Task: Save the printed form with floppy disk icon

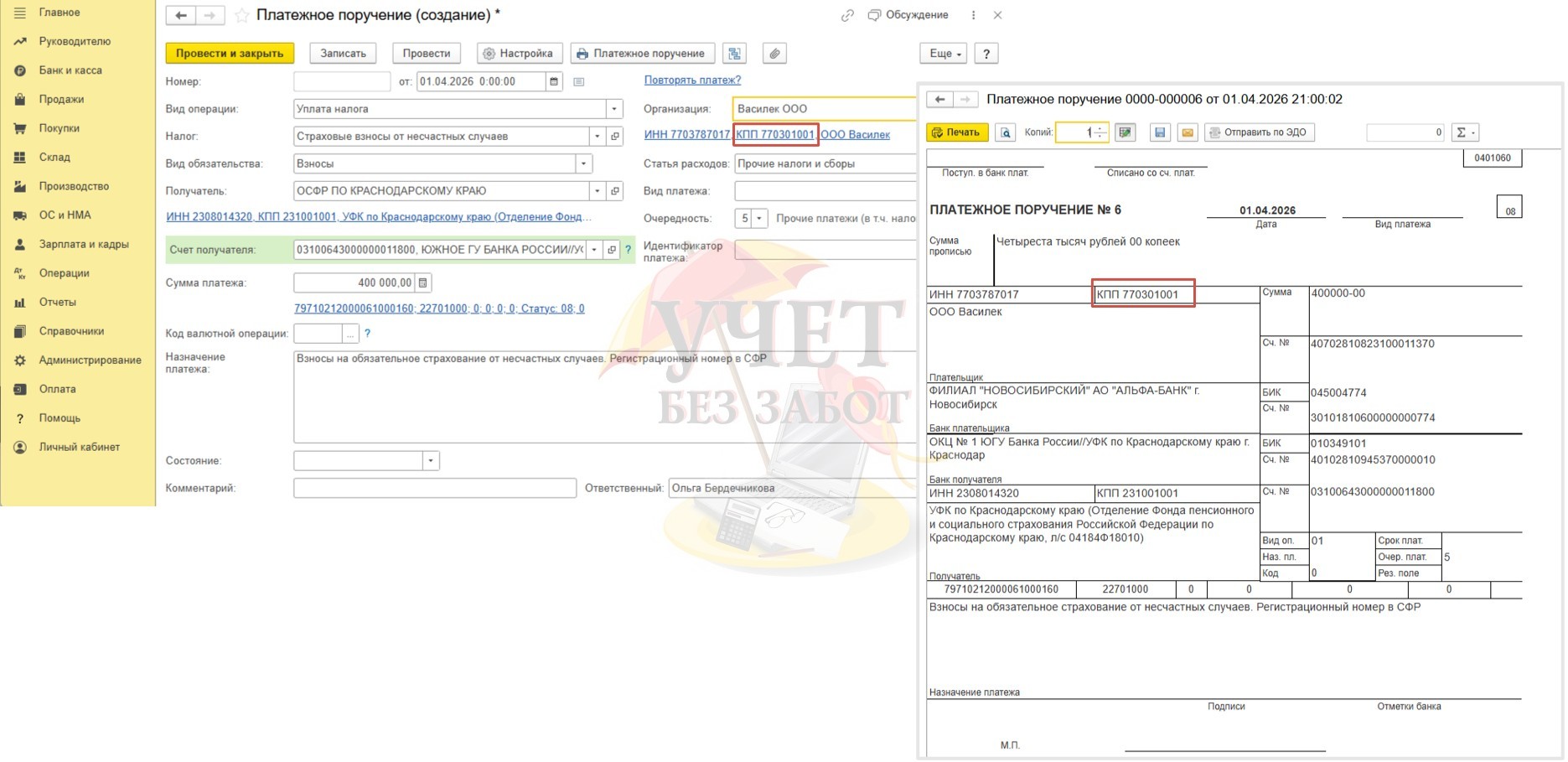Action: (1160, 132)
